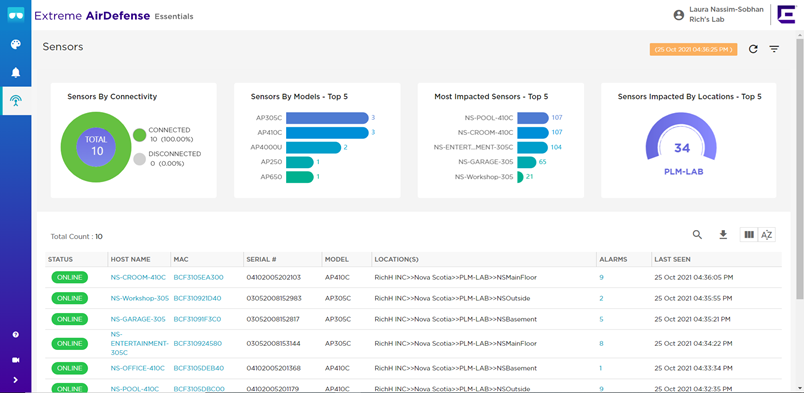Open user account menu for Laura Nassim-Sobhan
This screenshot has width=804, height=393.
click(x=678, y=15)
